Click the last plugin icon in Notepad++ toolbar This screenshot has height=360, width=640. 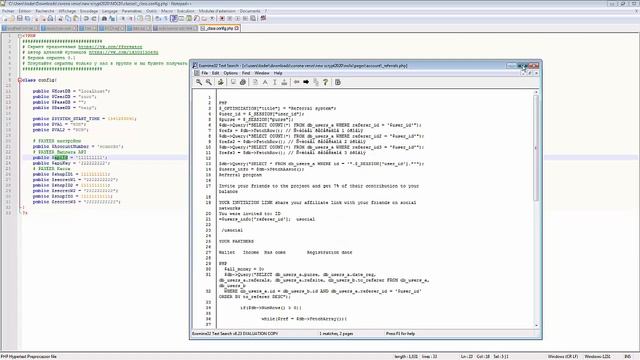pos(263,18)
